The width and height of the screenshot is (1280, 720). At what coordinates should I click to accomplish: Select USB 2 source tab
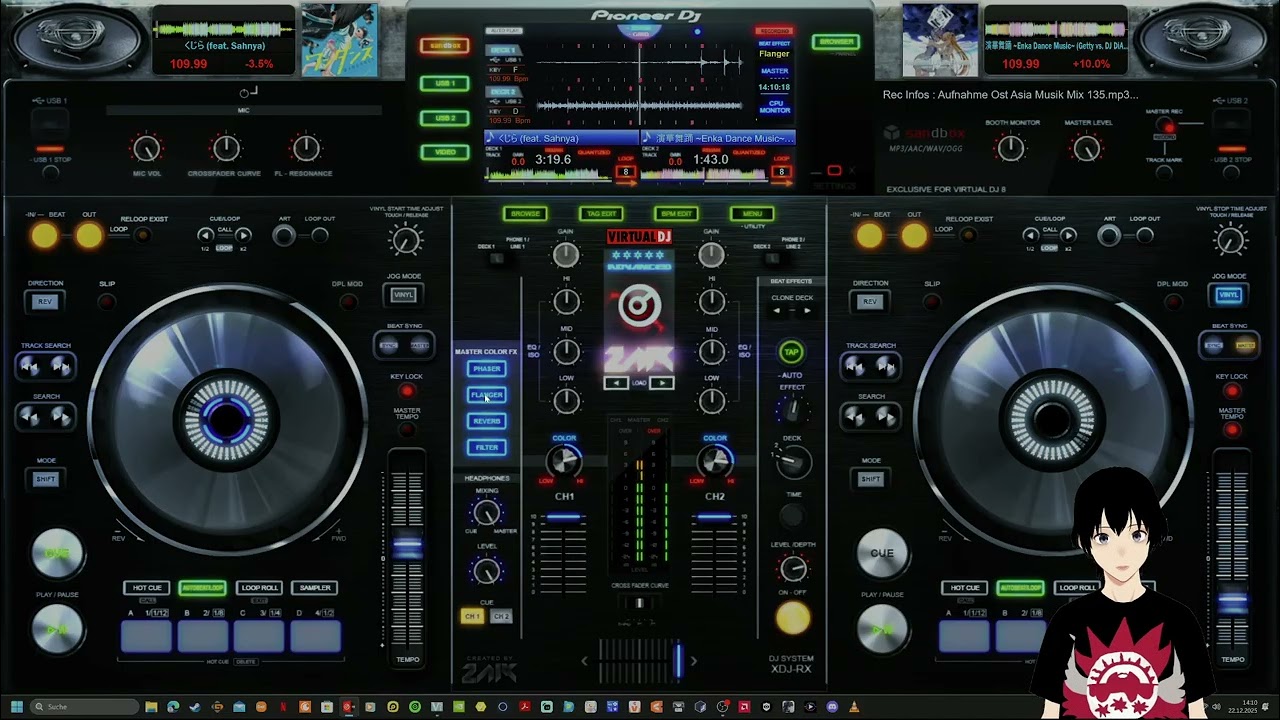click(444, 118)
